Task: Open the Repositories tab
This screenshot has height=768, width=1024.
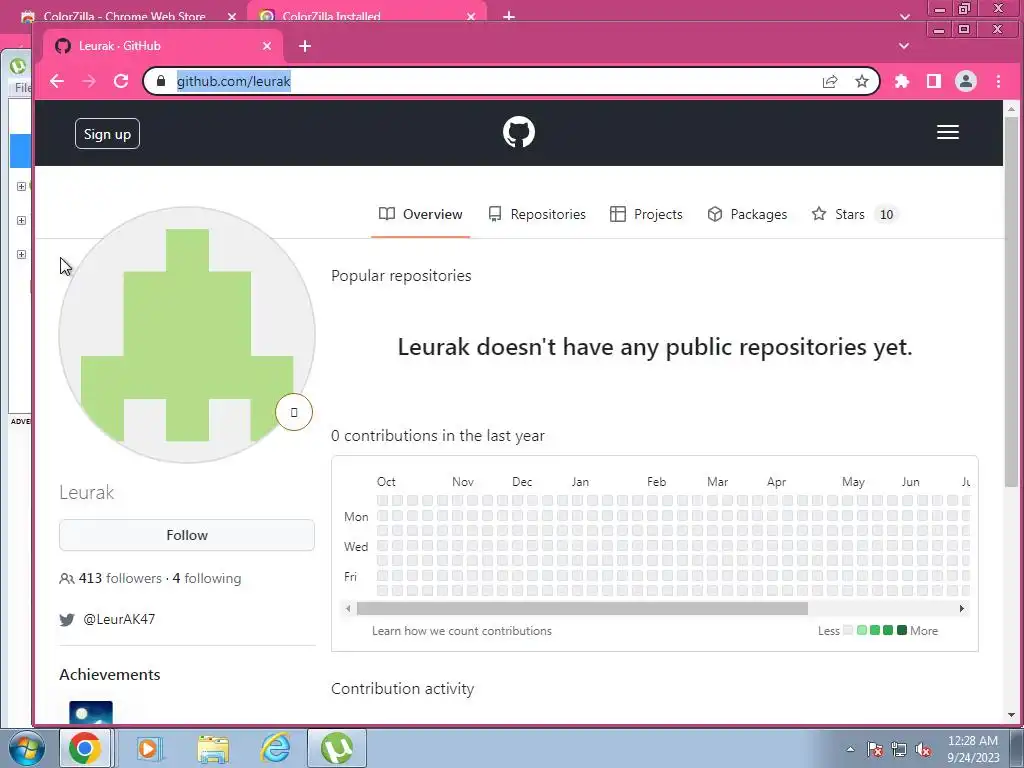Action: coord(537,214)
